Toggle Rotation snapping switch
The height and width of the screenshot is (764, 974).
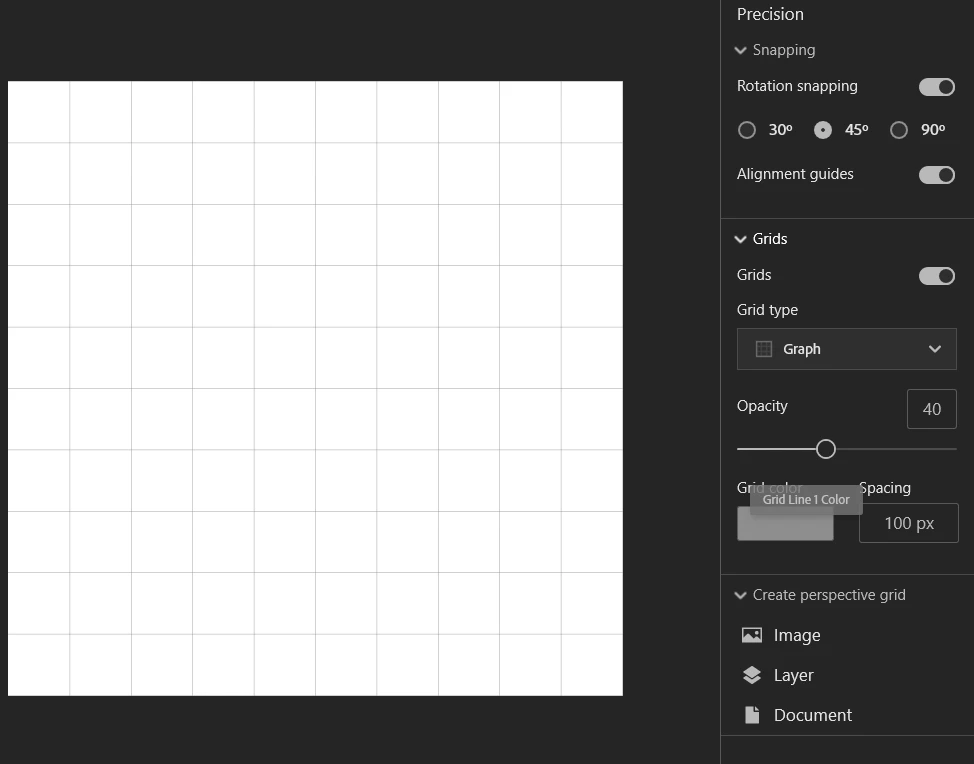[937, 87]
